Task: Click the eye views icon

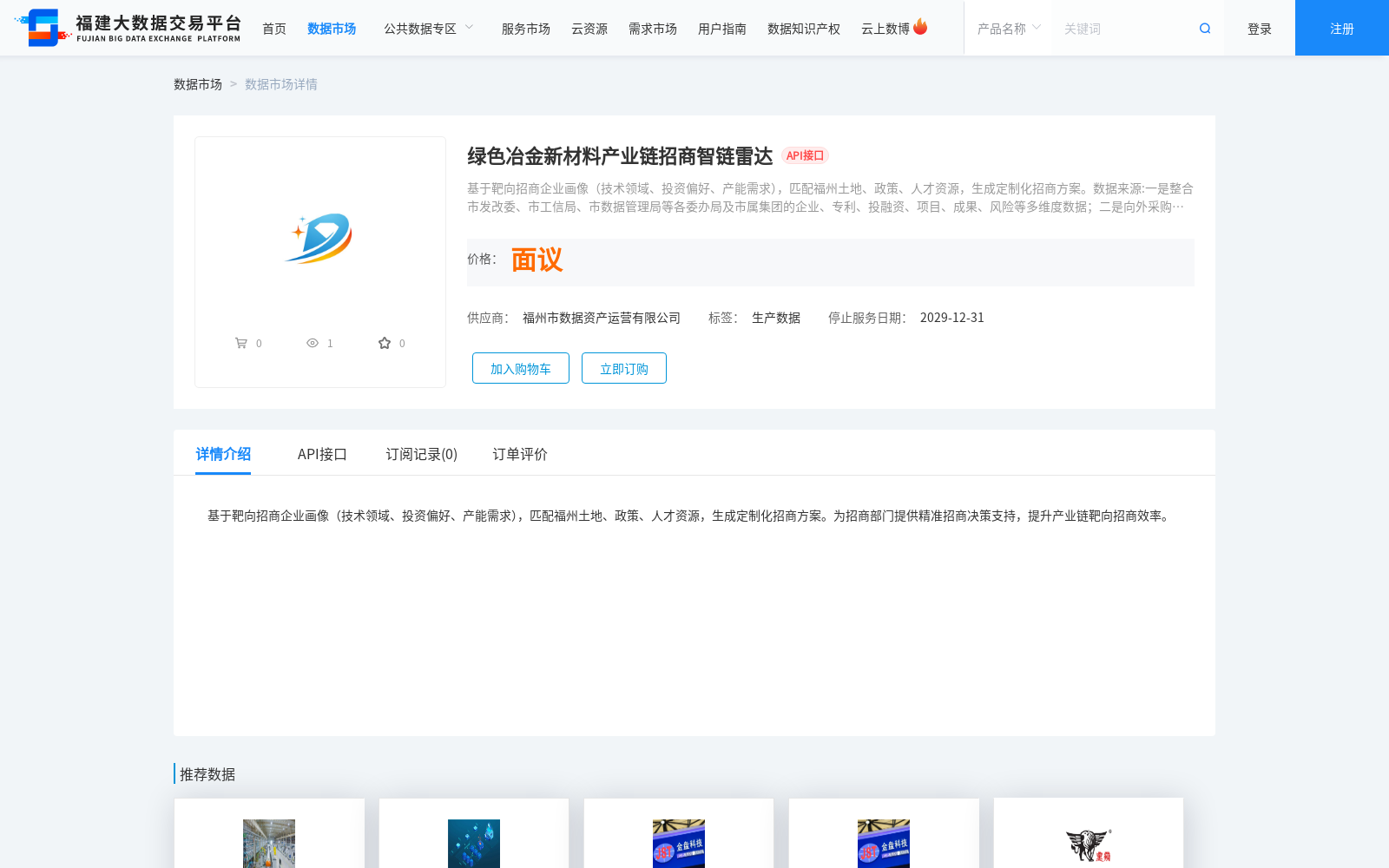Action: coord(313,343)
